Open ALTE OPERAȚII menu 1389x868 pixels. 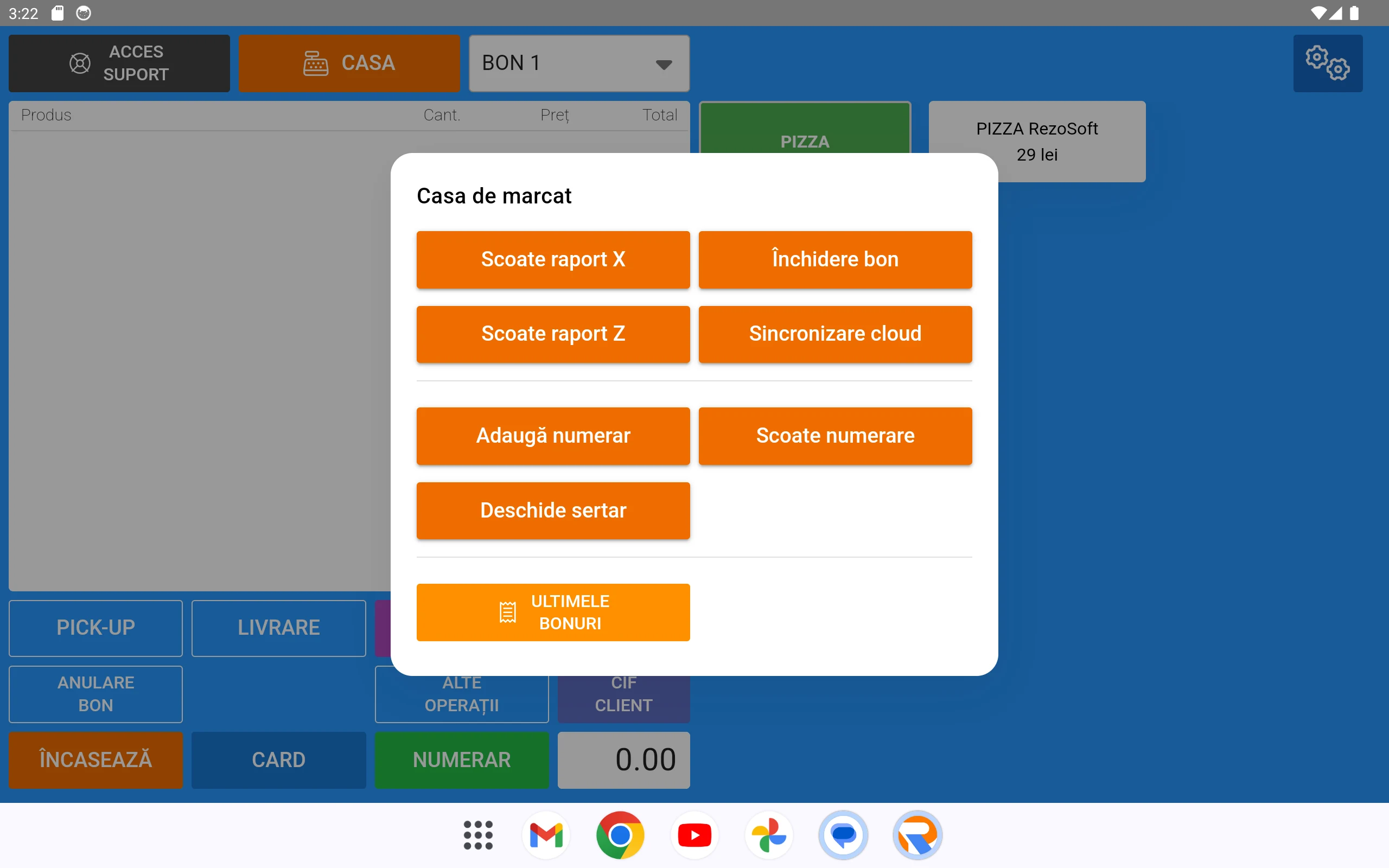[x=462, y=699]
